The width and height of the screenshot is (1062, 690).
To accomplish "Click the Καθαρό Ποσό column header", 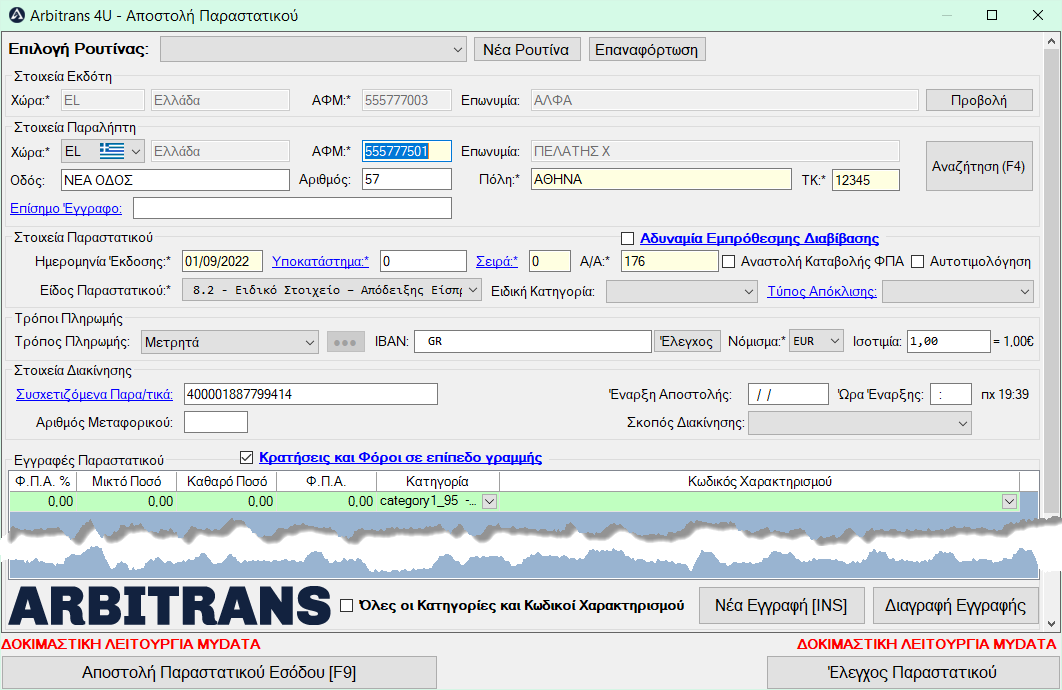I will point(227,481).
